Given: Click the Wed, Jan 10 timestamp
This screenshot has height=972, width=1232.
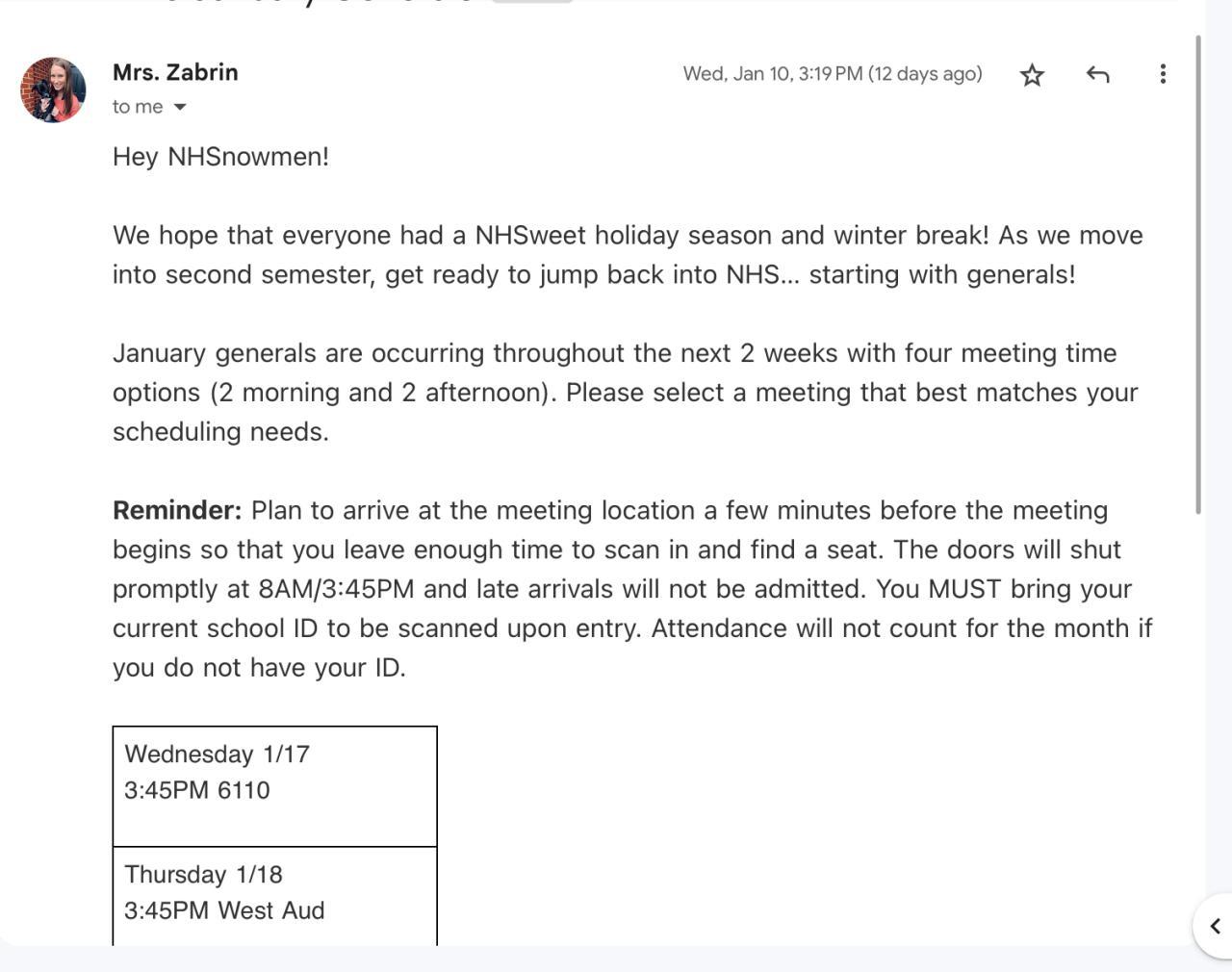Looking at the screenshot, I should (832, 74).
